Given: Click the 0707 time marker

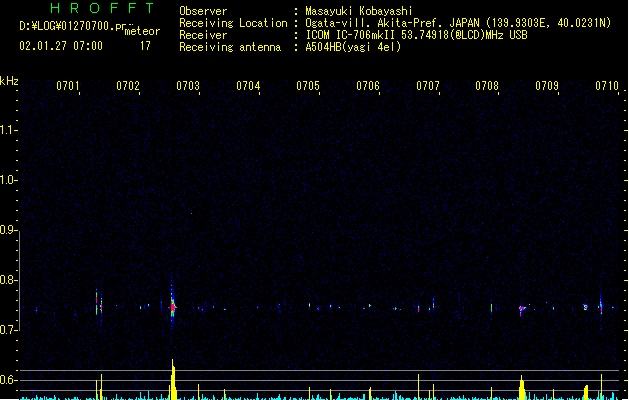Looking at the screenshot, I should pos(428,86).
